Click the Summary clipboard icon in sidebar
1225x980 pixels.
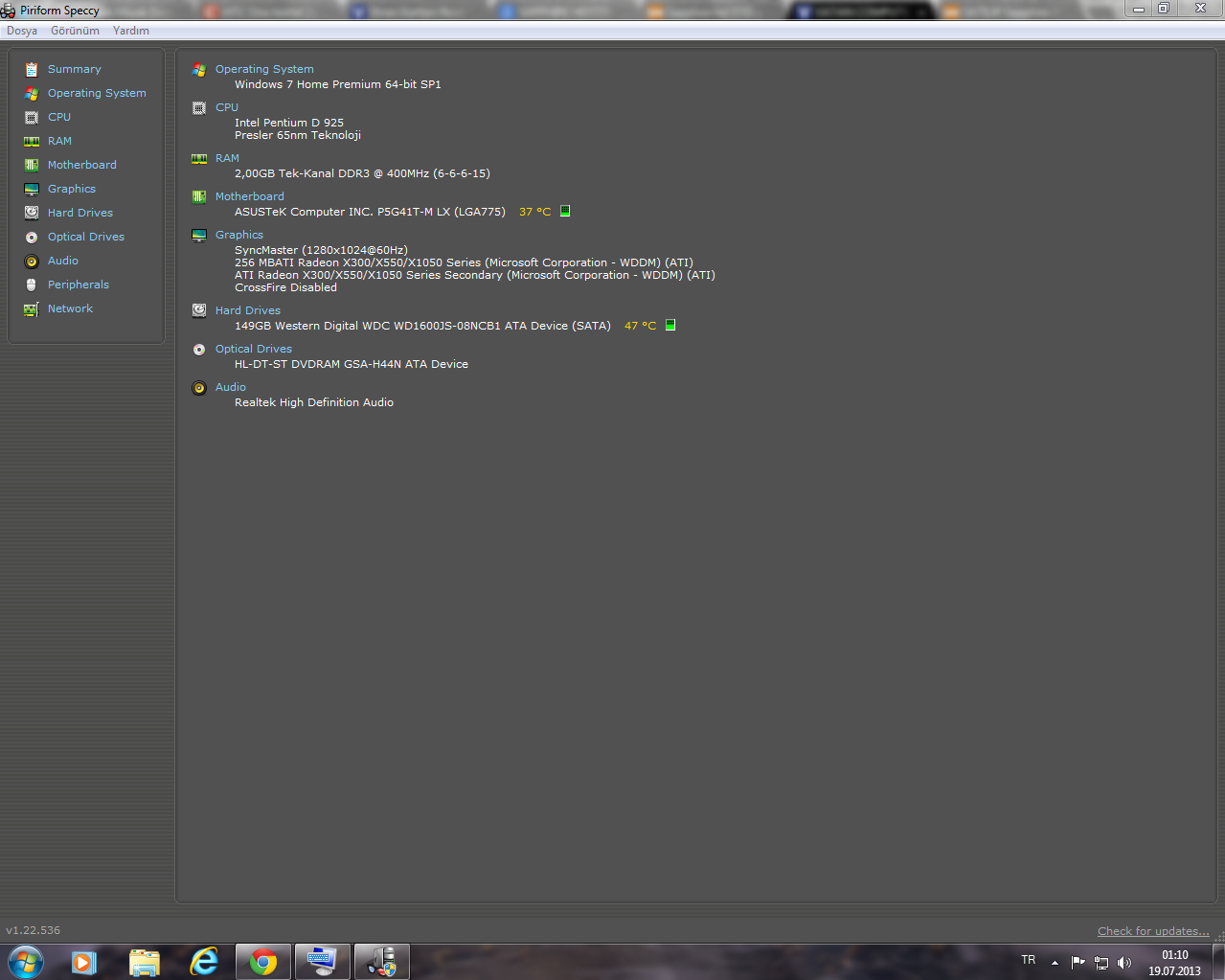pos(32,69)
